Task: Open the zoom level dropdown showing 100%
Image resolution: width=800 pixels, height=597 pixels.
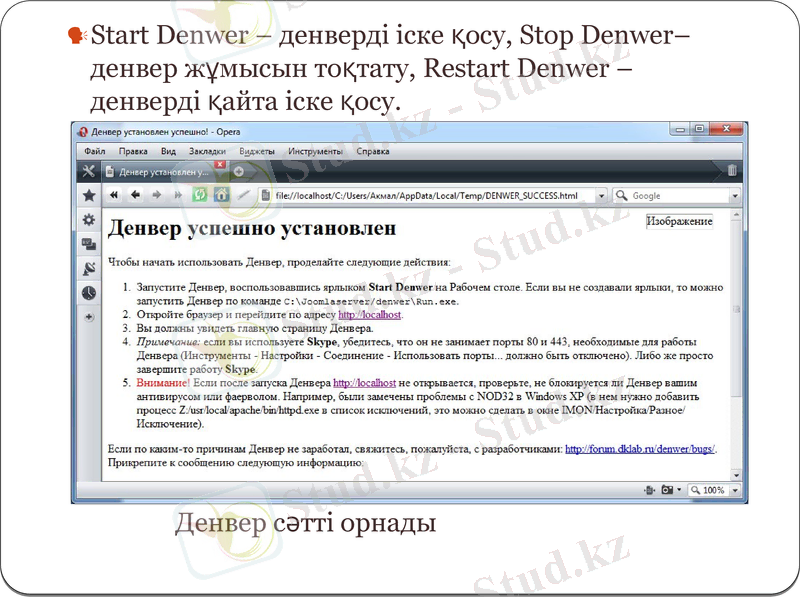Action: pos(734,489)
